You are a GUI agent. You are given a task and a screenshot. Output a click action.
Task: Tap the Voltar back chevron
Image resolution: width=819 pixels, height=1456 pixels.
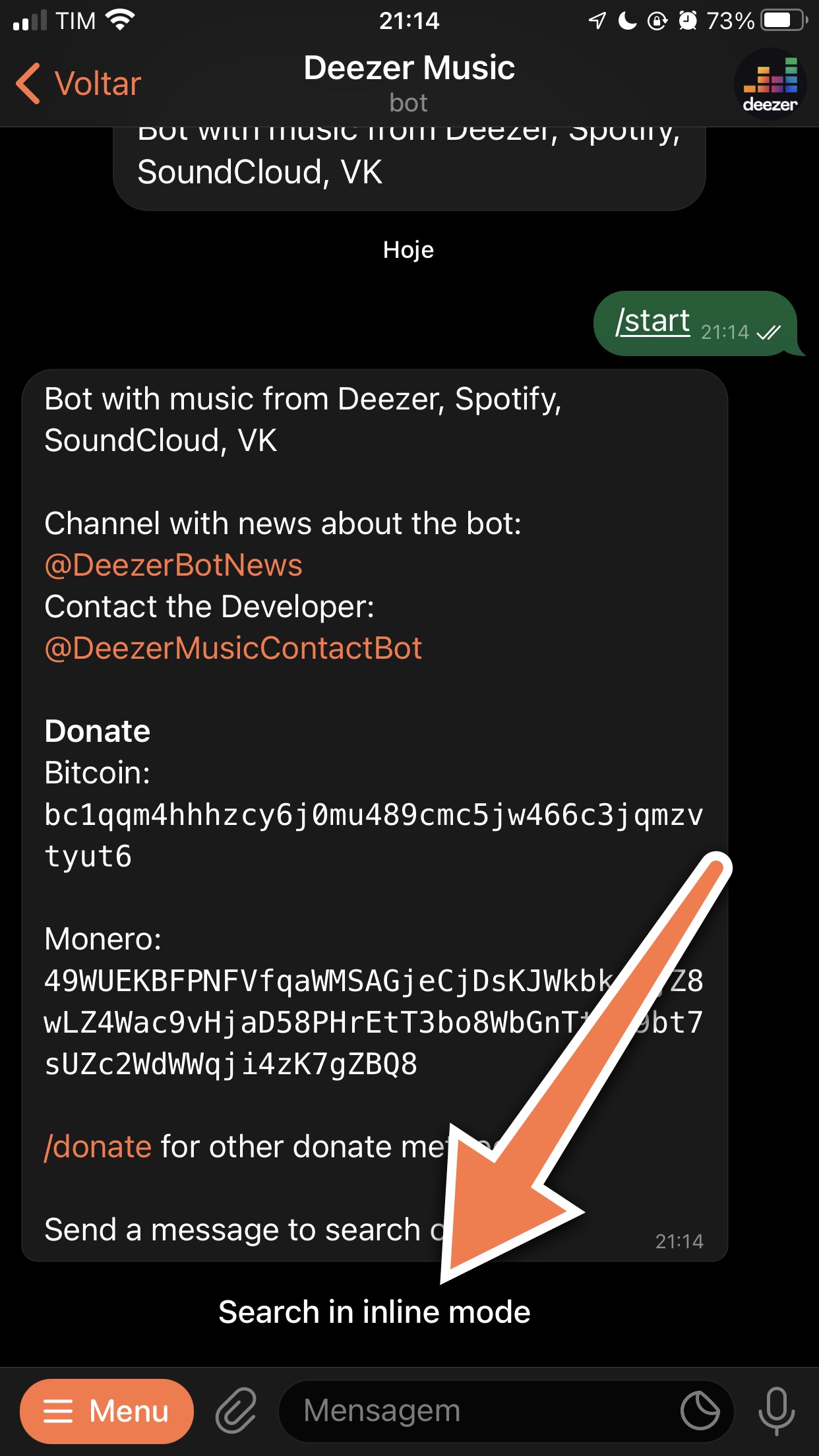(28, 84)
